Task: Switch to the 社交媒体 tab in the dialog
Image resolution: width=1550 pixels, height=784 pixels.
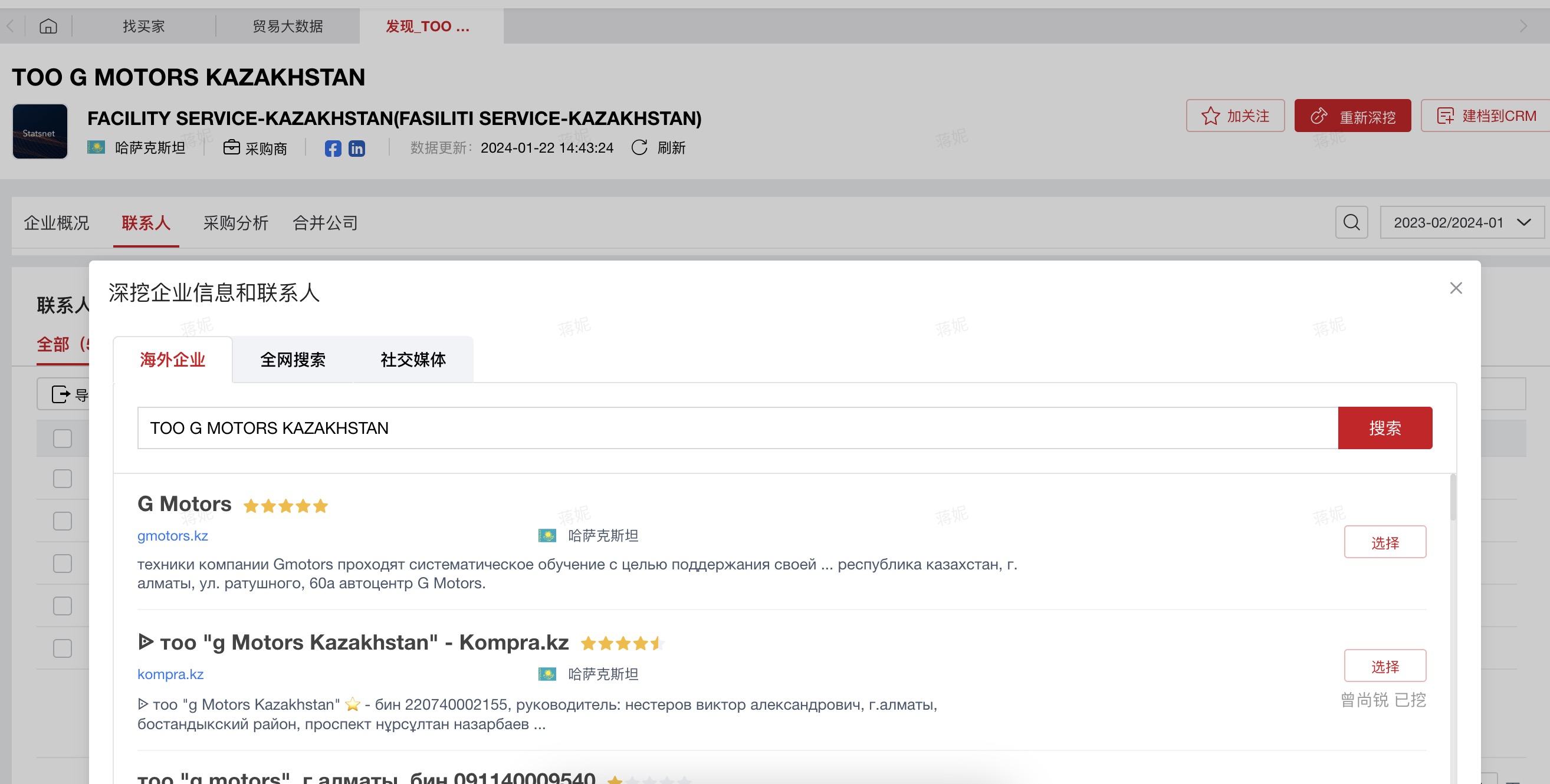Action: pyautogui.click(x=413, y=360)
